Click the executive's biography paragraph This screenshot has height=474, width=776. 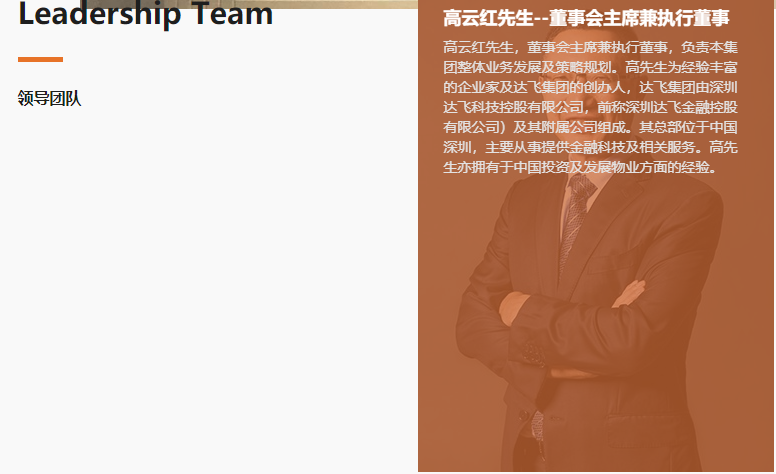click(590, 107)
